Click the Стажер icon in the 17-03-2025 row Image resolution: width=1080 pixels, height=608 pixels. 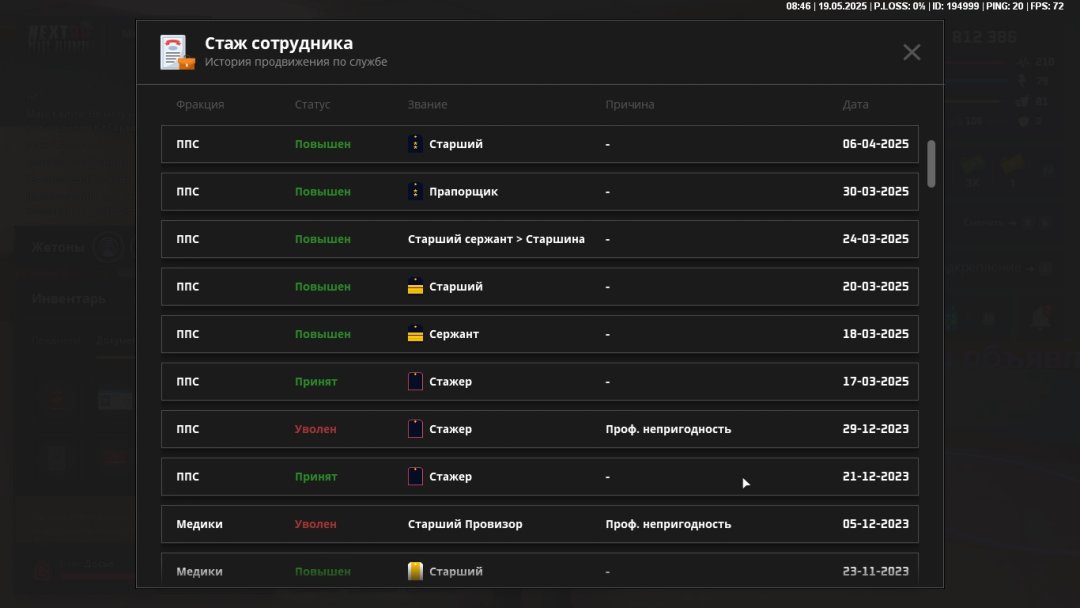(x=415, y=382)
